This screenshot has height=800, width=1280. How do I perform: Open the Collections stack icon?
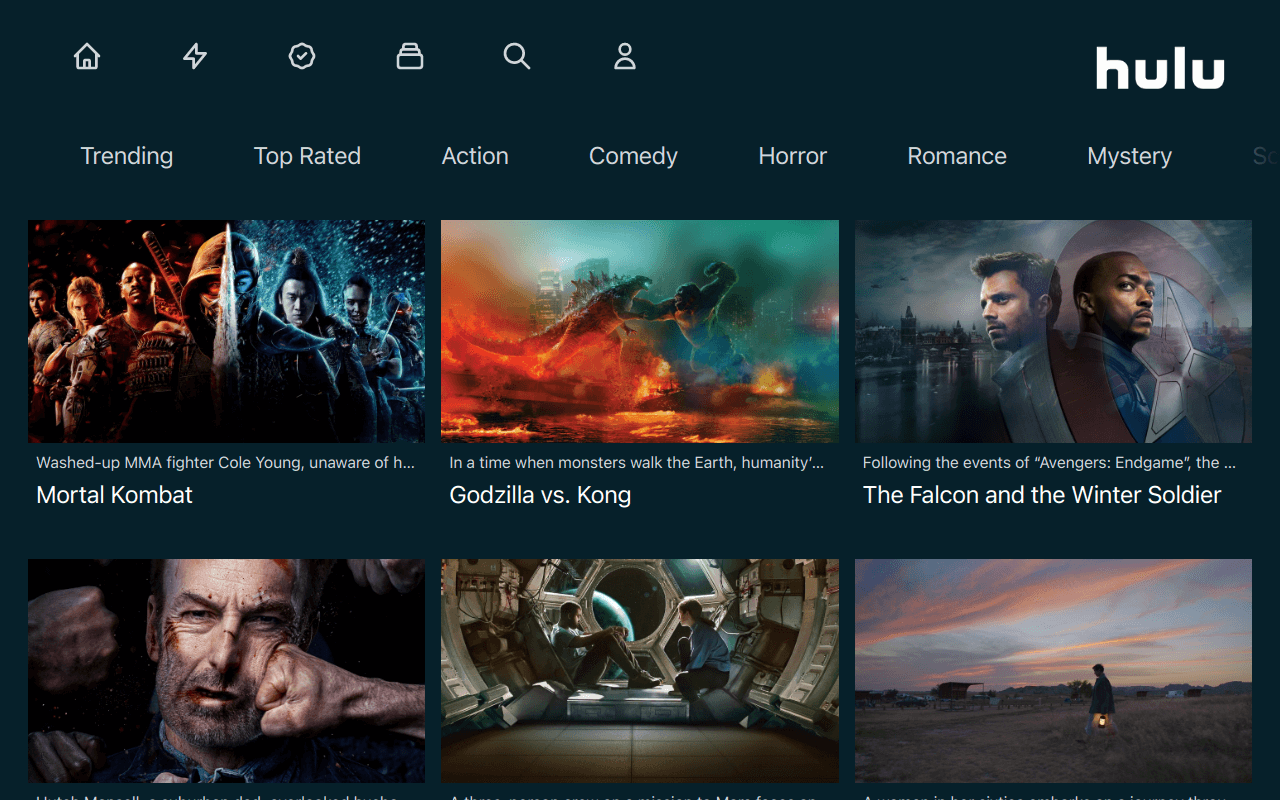409,57
